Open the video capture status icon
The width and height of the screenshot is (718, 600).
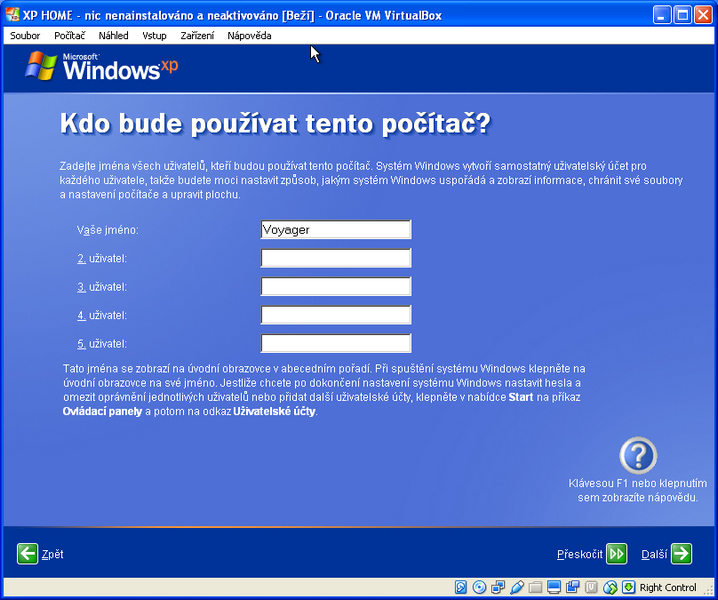click(x=573, y=587)
